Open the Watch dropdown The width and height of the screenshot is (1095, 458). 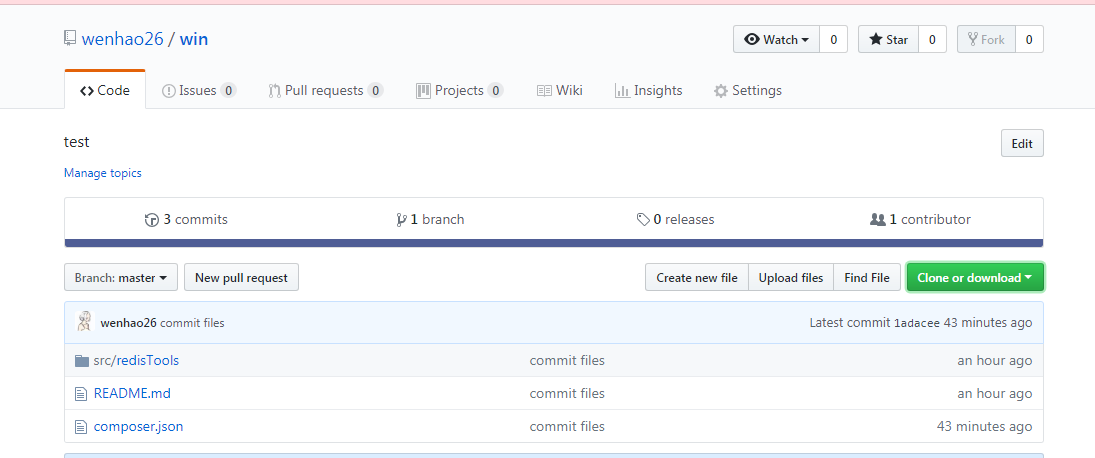[x=776, y=40]
